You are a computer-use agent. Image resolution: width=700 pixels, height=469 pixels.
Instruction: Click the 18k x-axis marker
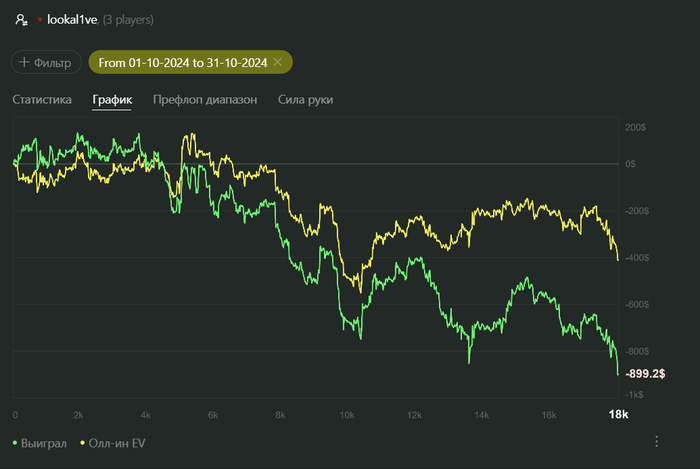click(617, 413)
